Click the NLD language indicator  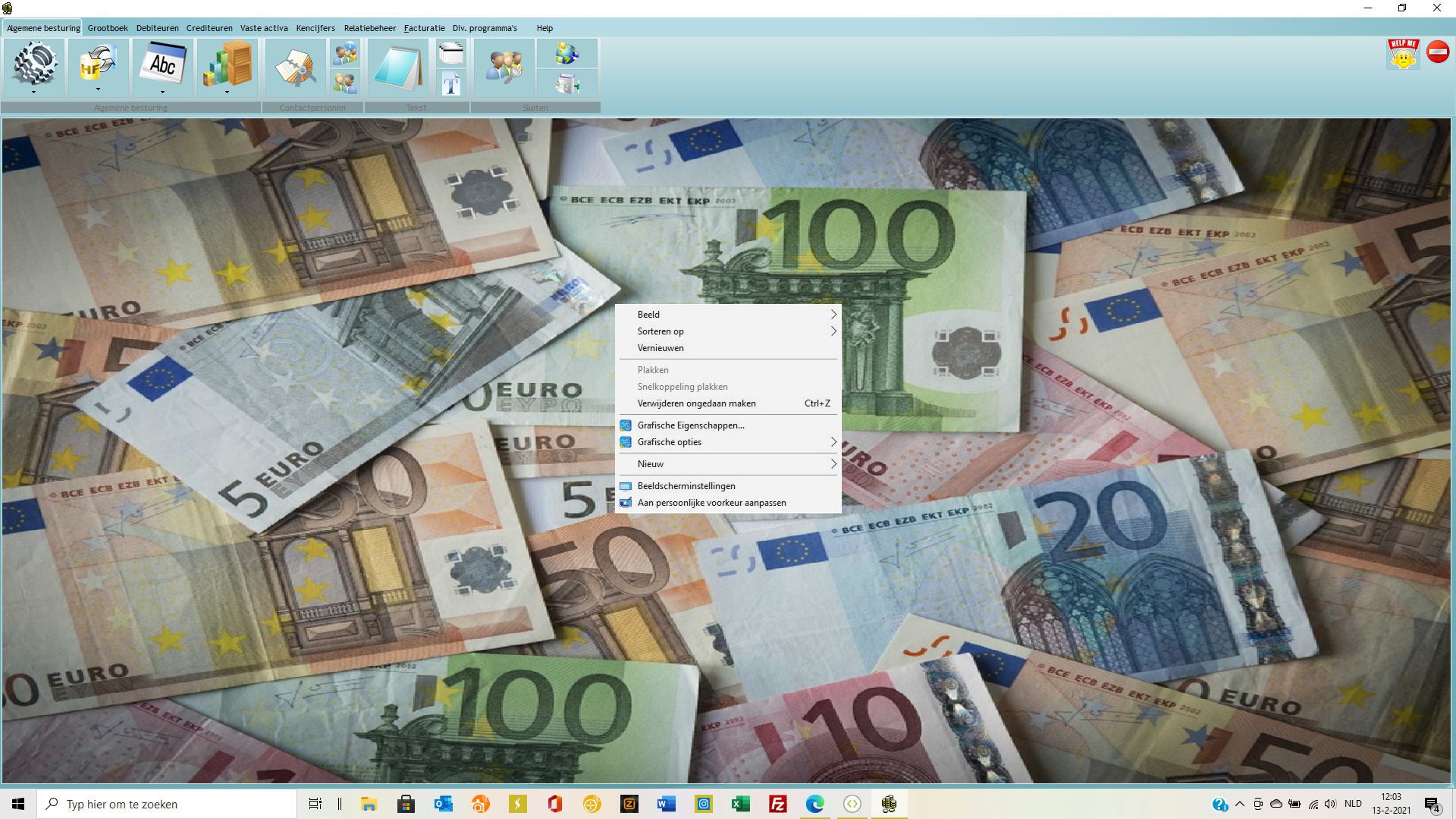pos(1353,804)
